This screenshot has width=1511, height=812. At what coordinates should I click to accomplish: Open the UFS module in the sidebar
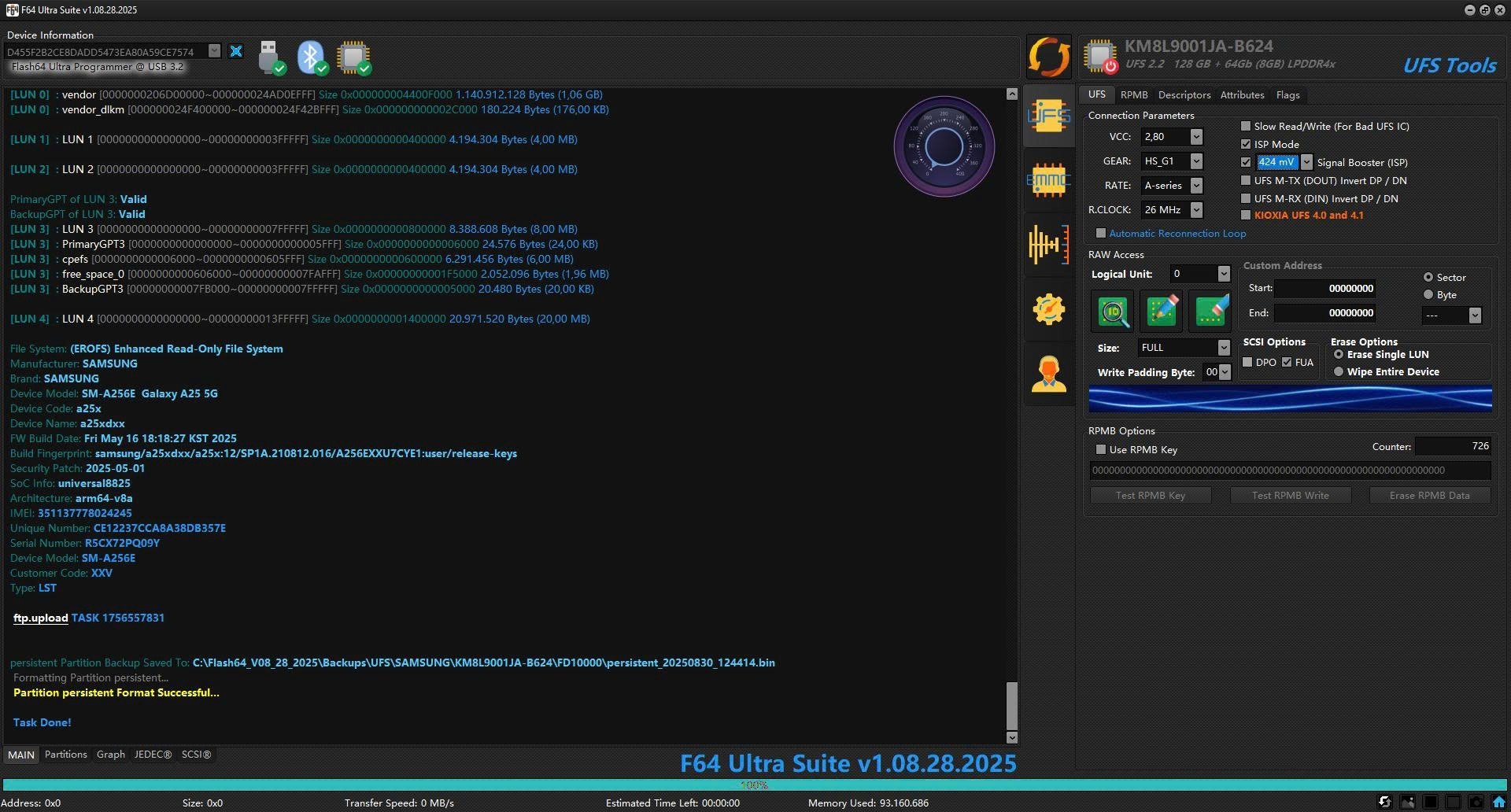[1049, 116]
